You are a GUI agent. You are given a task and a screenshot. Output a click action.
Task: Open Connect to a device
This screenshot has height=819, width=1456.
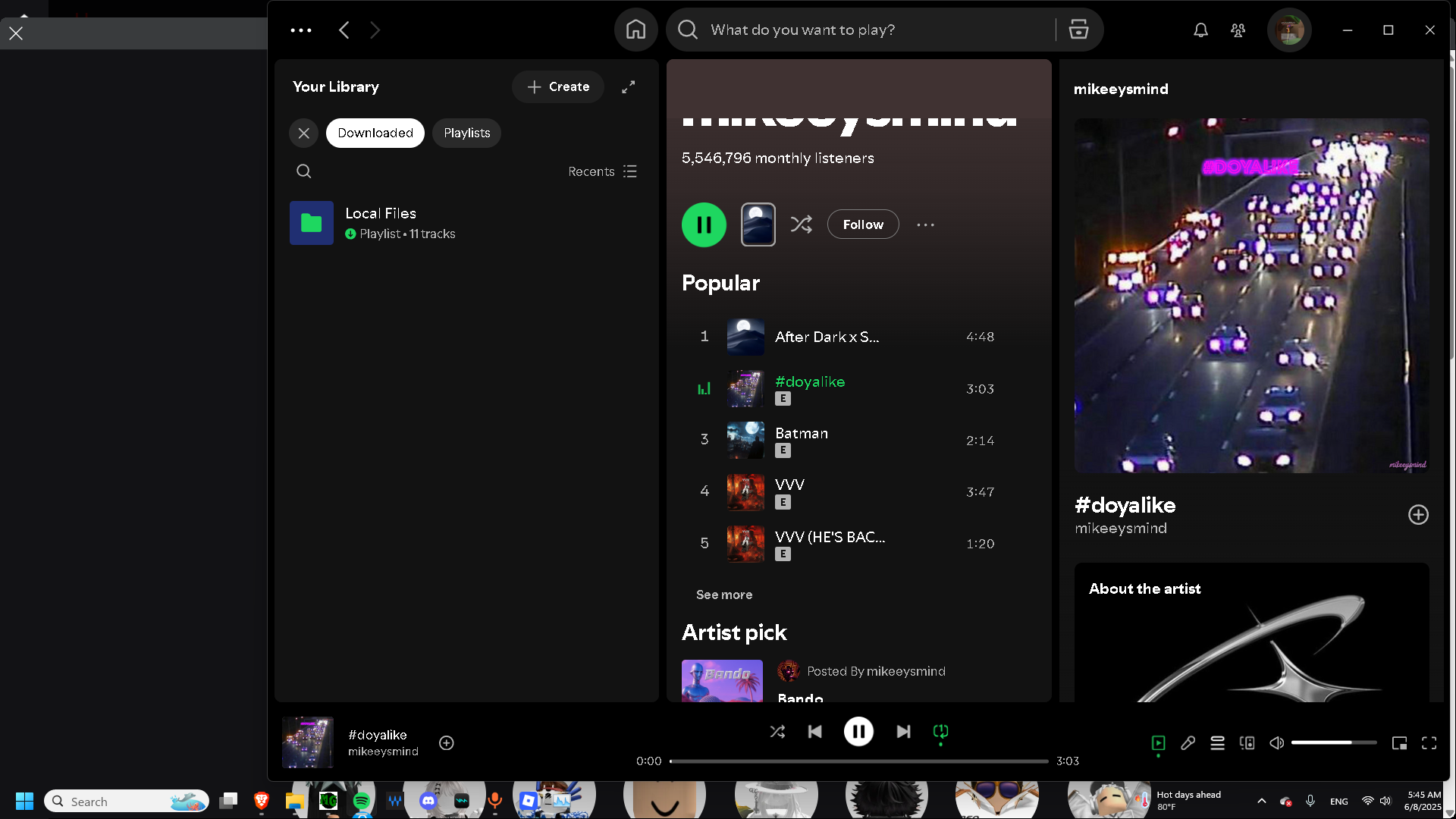pos(1247,743)
